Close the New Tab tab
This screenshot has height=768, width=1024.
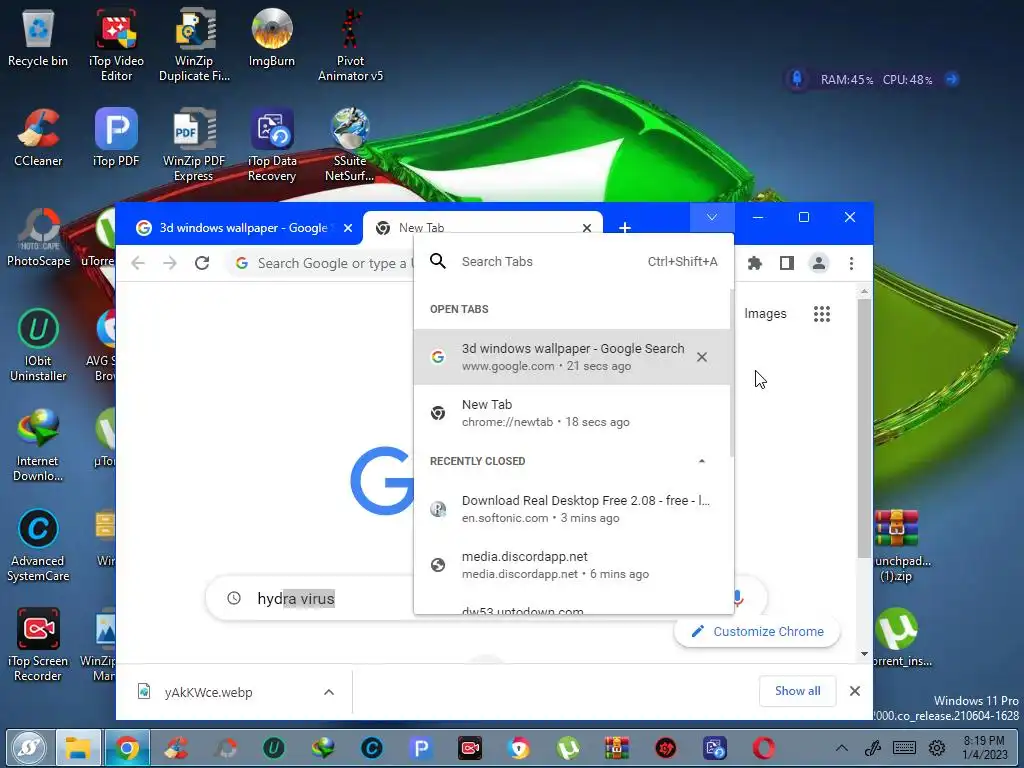586,228
